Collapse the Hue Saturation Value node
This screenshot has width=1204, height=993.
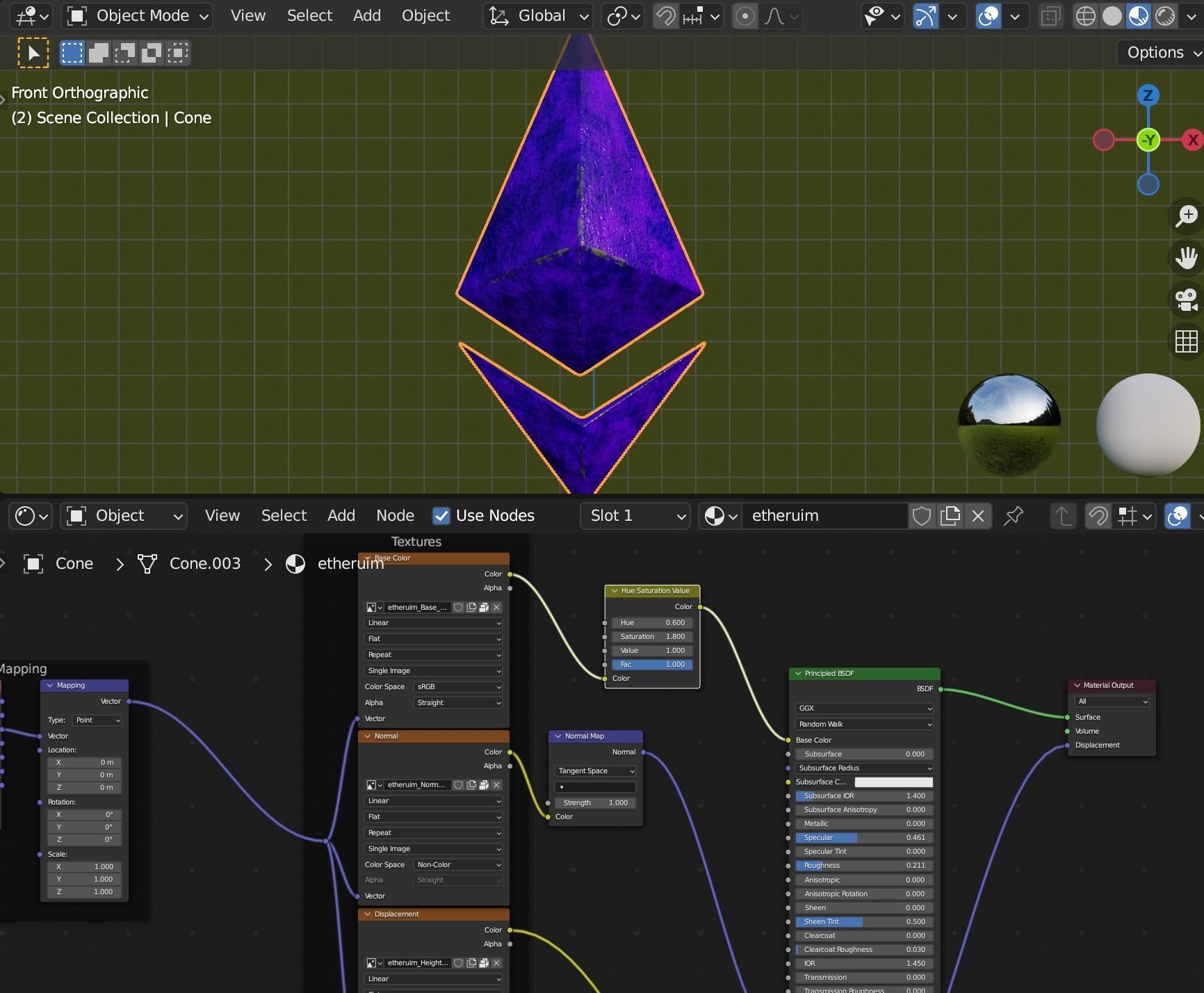point(615,591)
